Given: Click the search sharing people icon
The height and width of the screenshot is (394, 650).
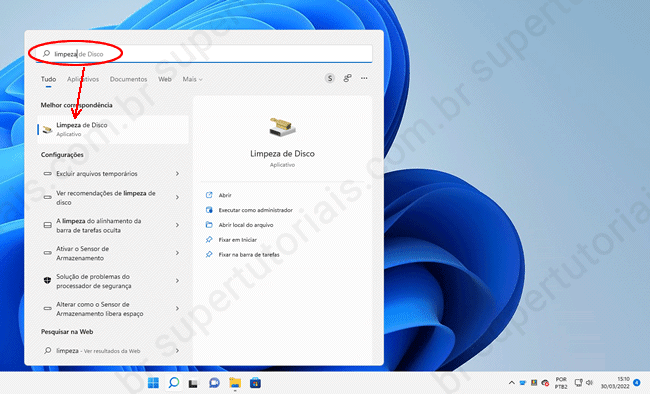Looking at the screenshot, I should tap(347, 78).
